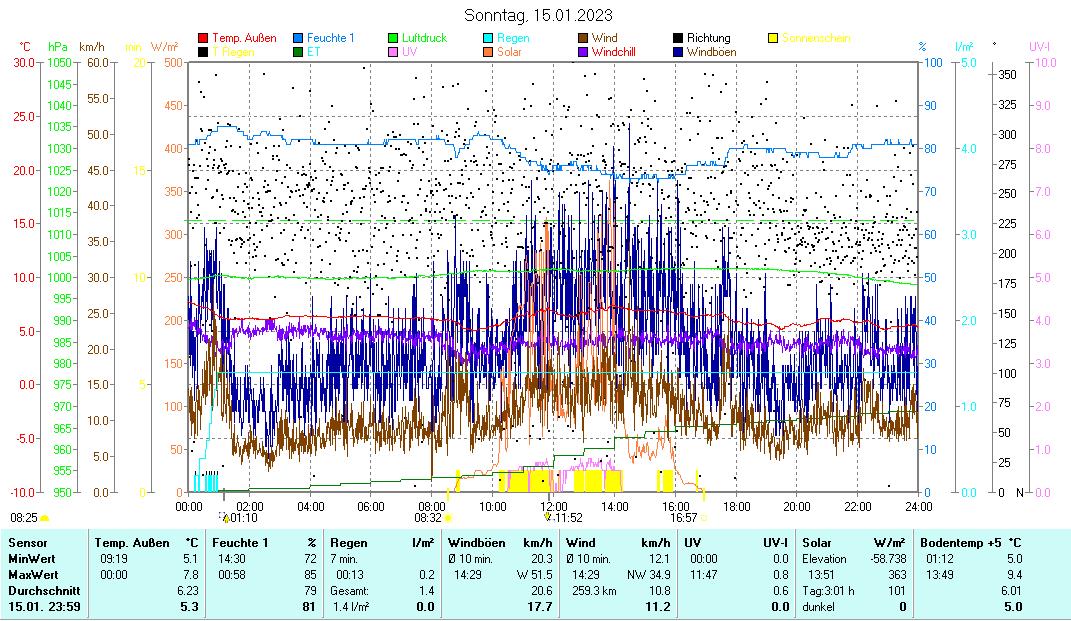This screenshot has width=1071, height=621.
Task: Click the sunrise icon next to 08:25
Action: pyautogui.click(x=45, y=518)
